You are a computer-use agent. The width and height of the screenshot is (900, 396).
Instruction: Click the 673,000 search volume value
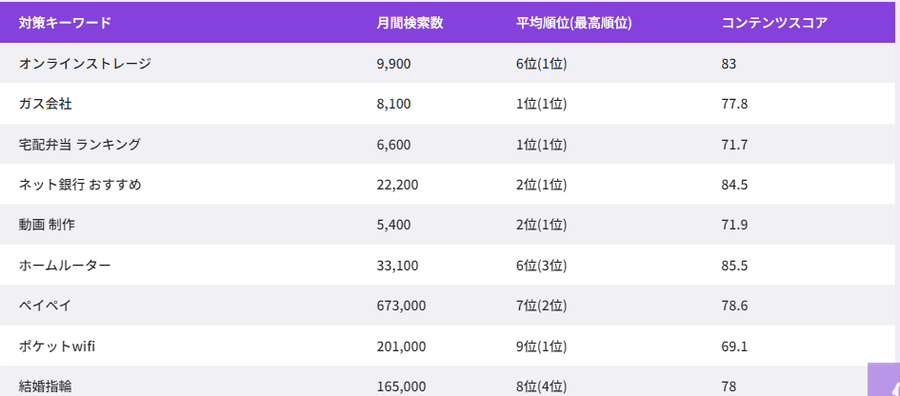402,306
